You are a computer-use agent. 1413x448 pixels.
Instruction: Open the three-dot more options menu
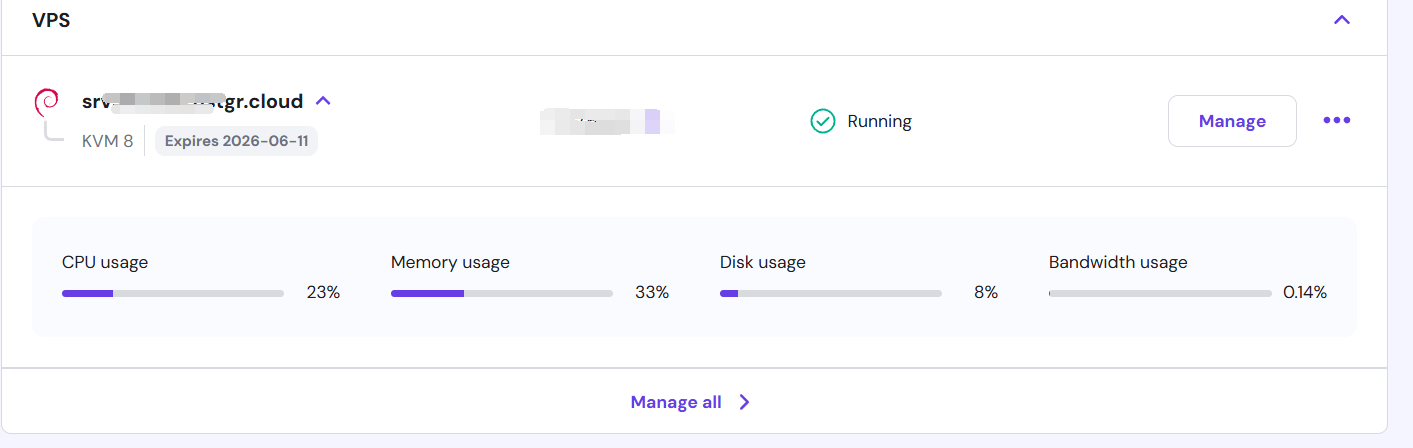tap(1336, 120)
